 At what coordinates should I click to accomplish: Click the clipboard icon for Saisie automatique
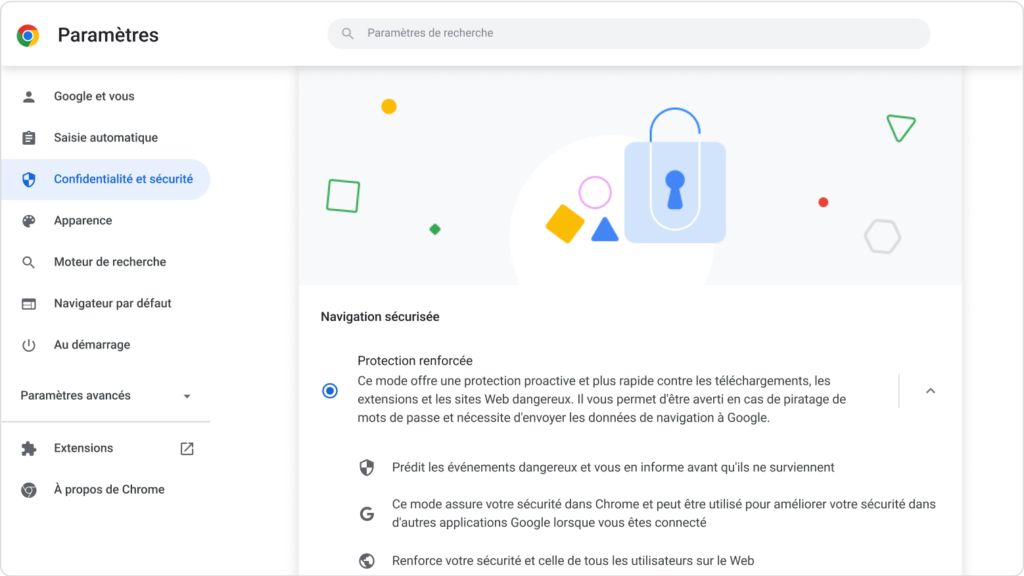click(29, 138)
